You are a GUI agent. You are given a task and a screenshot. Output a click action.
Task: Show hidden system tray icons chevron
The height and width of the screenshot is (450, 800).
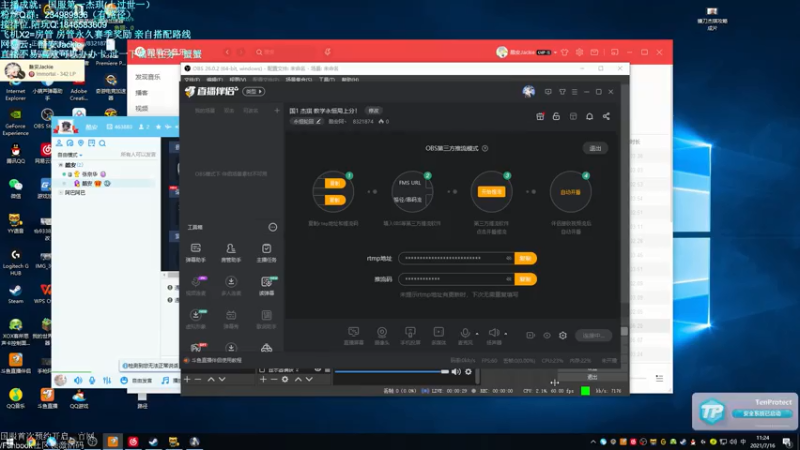click(x=593, y=442)
